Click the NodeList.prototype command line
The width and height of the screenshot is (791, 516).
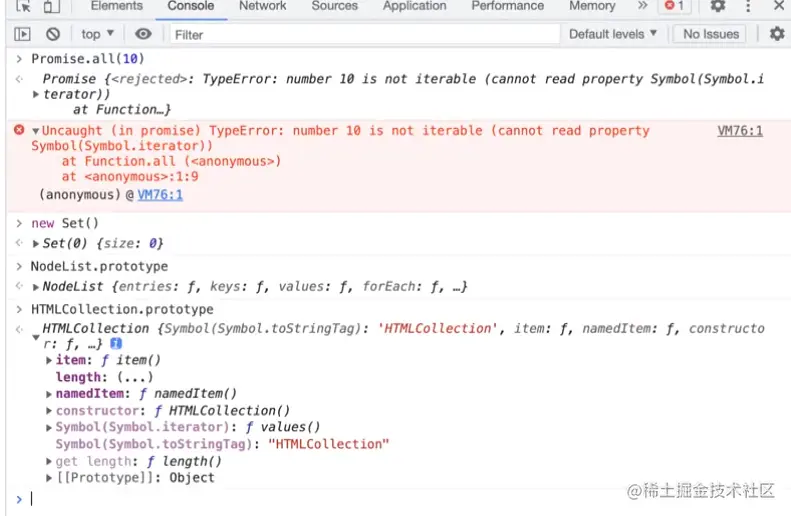point(99,266)
